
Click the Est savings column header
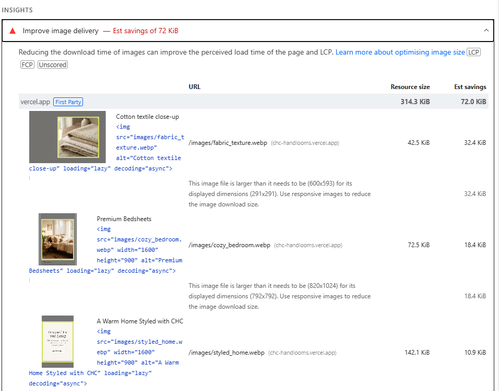click(x=470, y=87)
